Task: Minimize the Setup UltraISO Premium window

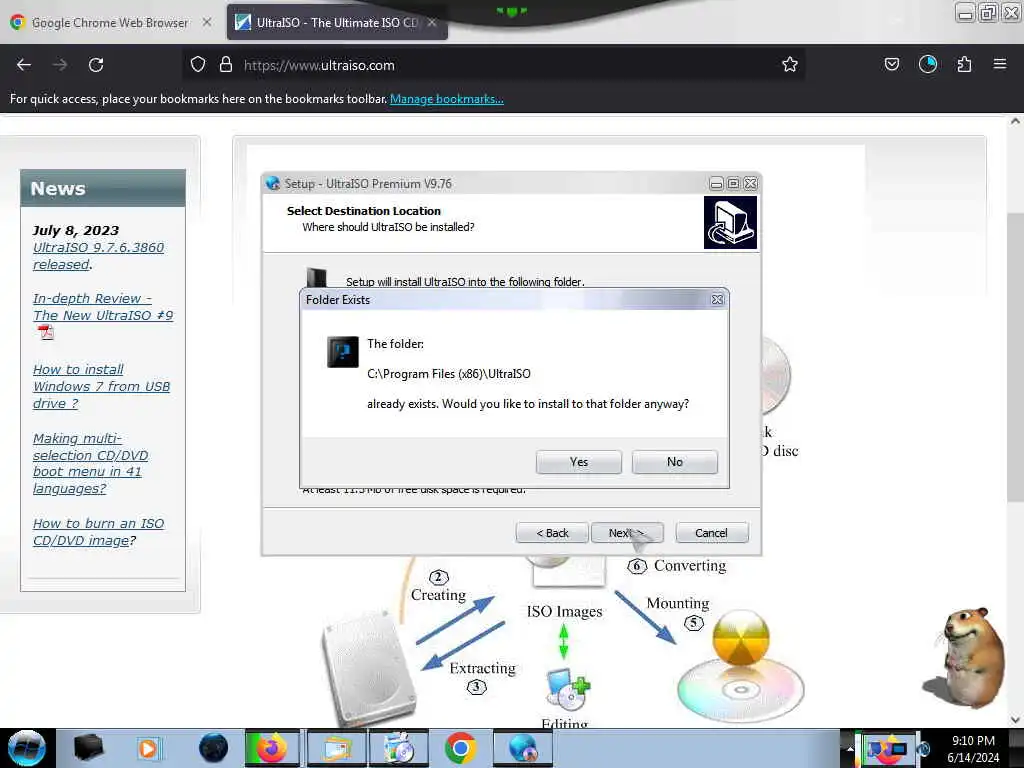Action: pyautogui.click(x=716, y=184)
